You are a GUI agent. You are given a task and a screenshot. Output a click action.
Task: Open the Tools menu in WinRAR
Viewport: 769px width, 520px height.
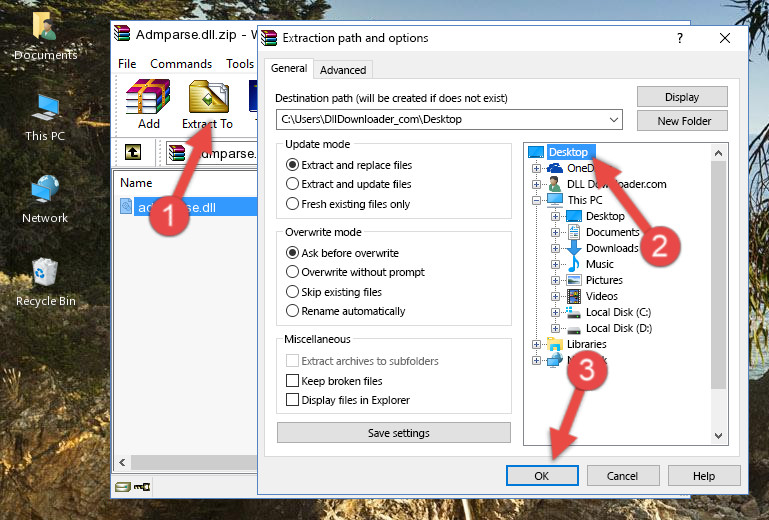[240, 64]
